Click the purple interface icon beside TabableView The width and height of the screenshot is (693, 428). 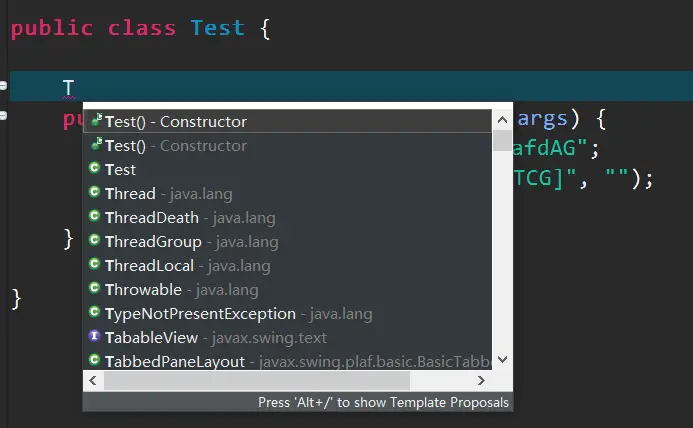coord(94,336)
